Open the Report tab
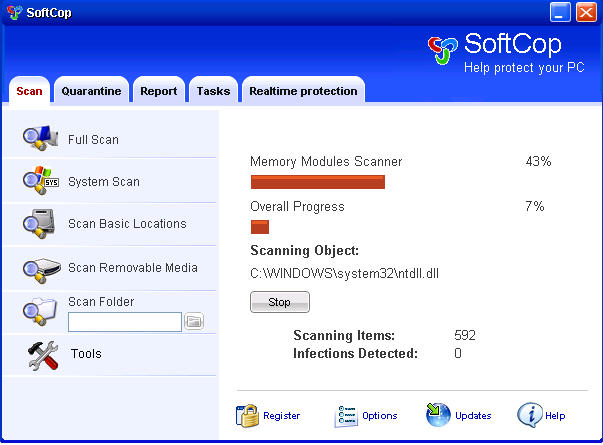Screen dimensions: 603x445 click(x=159, y=91)
